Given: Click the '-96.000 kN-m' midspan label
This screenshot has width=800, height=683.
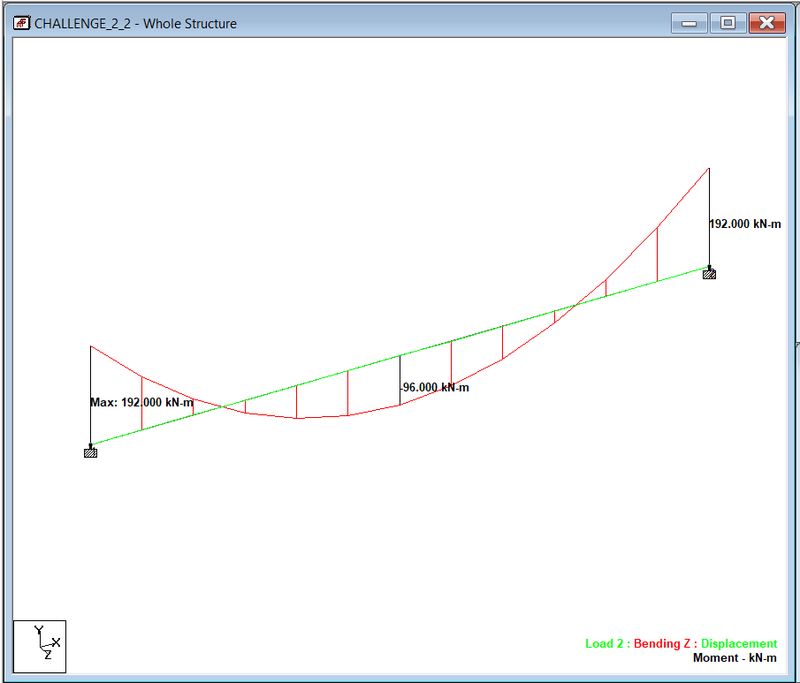Looking at the screenshot, I should coord(434,388).
